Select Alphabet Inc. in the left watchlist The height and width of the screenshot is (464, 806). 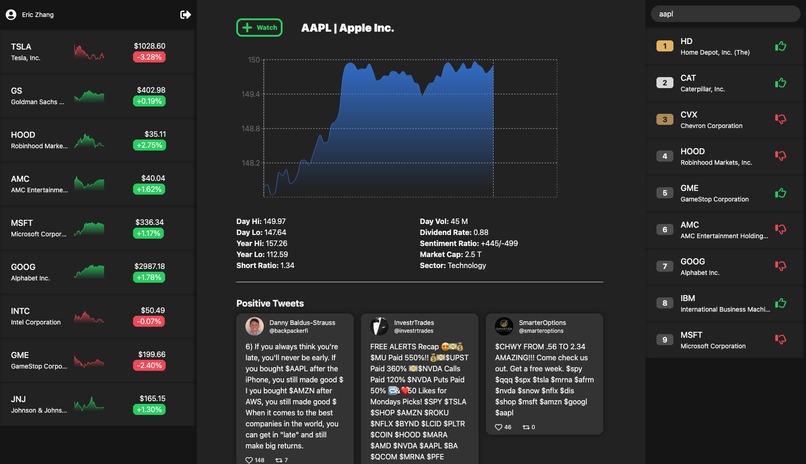click(x=30, y=278)
